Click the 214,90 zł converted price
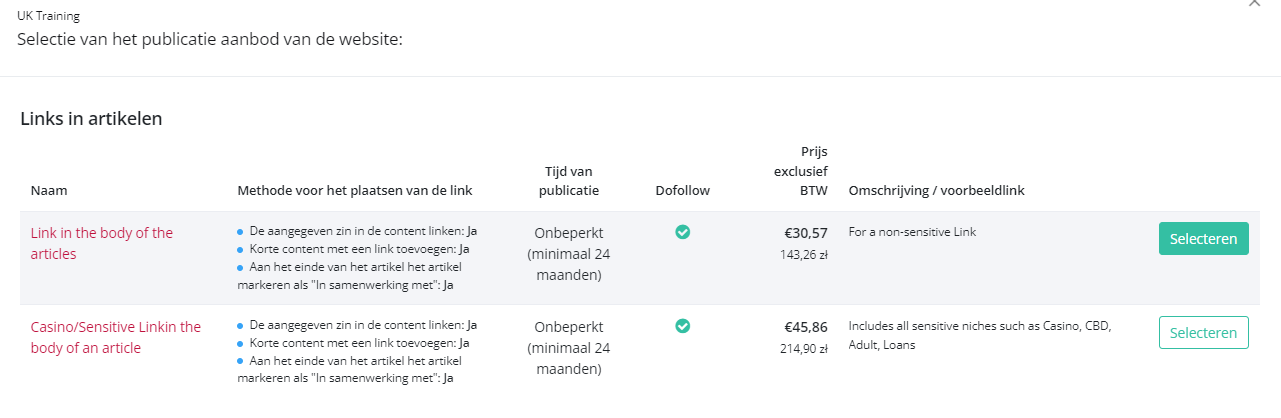 (x=805, y=348)
